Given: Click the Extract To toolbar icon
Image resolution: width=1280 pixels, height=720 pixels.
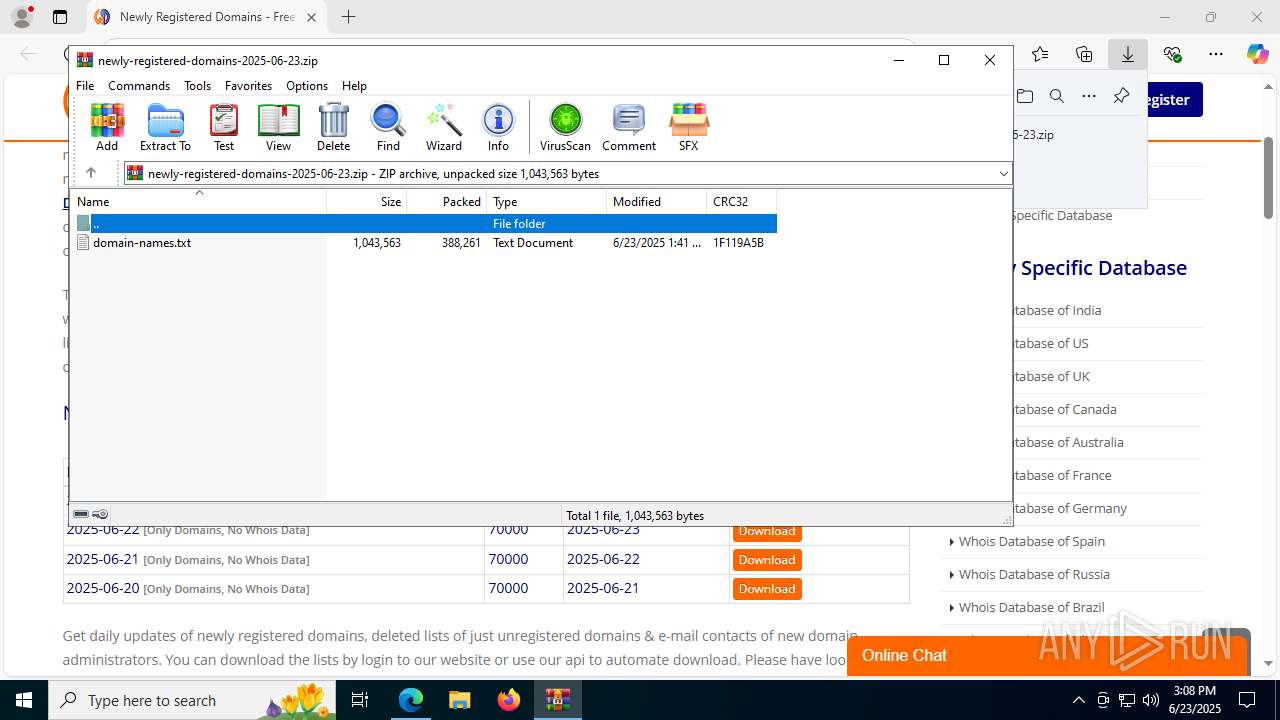Looking at the screenshot, I should point(165,127).
